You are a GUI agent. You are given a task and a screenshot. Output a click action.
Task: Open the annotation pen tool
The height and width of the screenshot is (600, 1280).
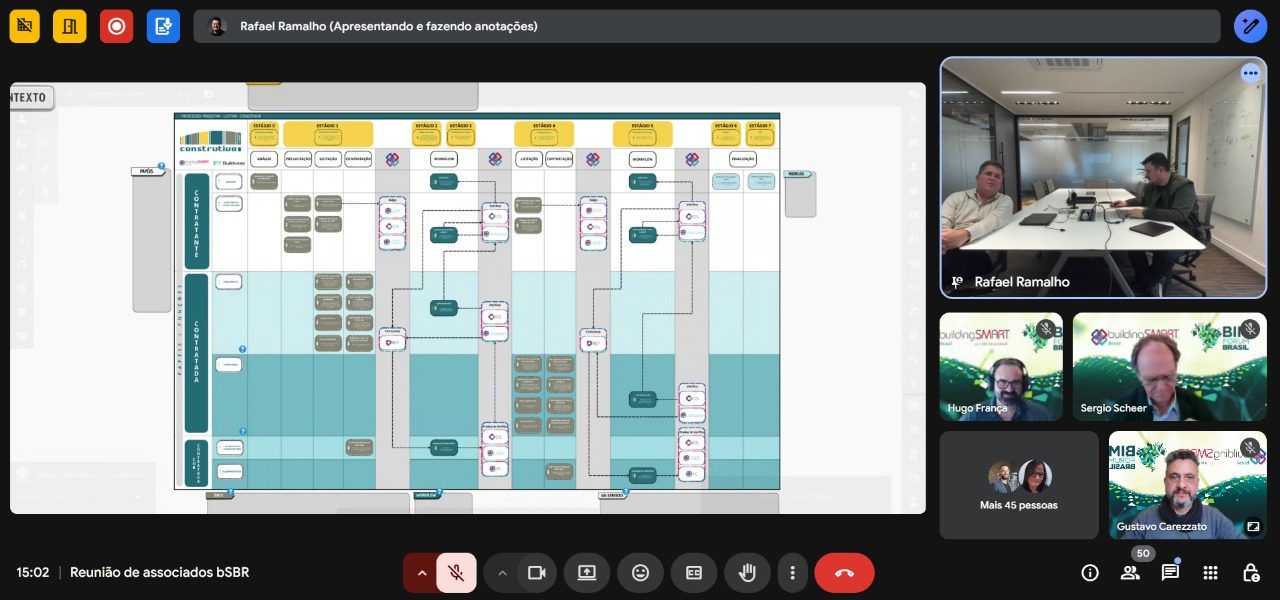pyautogui.click(x=1250, y=26)
